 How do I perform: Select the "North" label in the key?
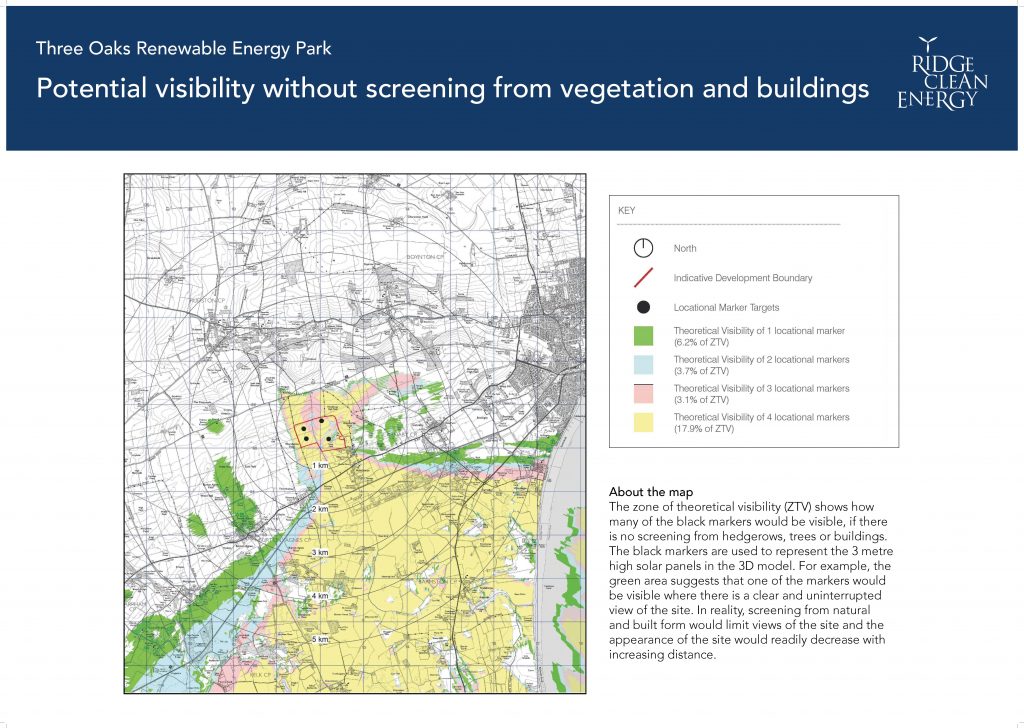(x=685, y=248)
